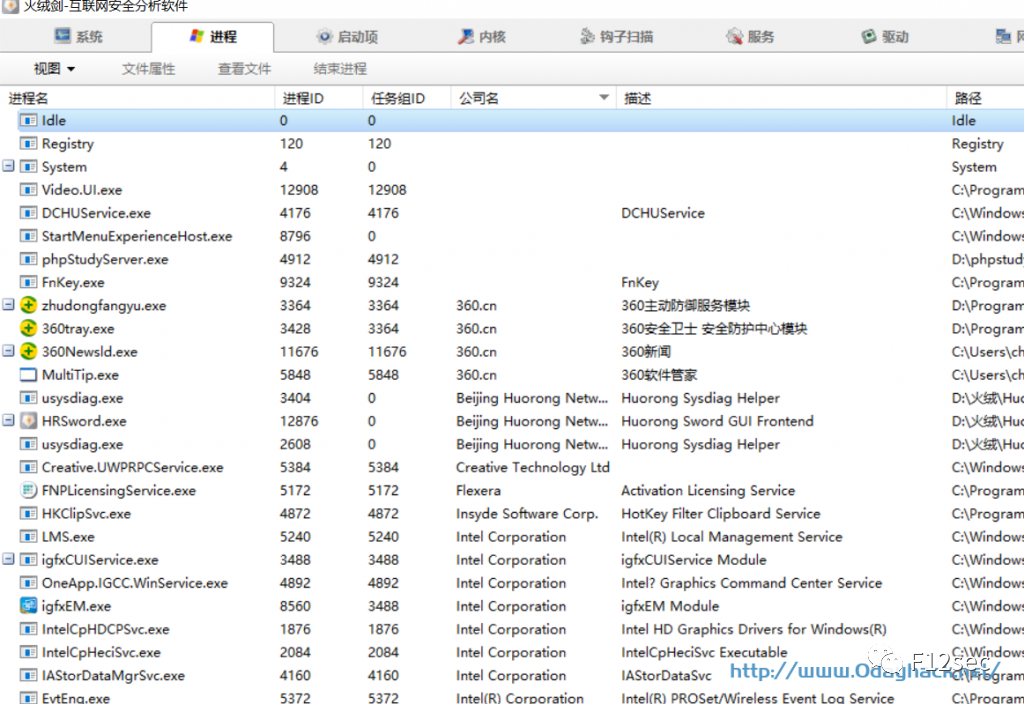Open the 服务 tab

750,37
